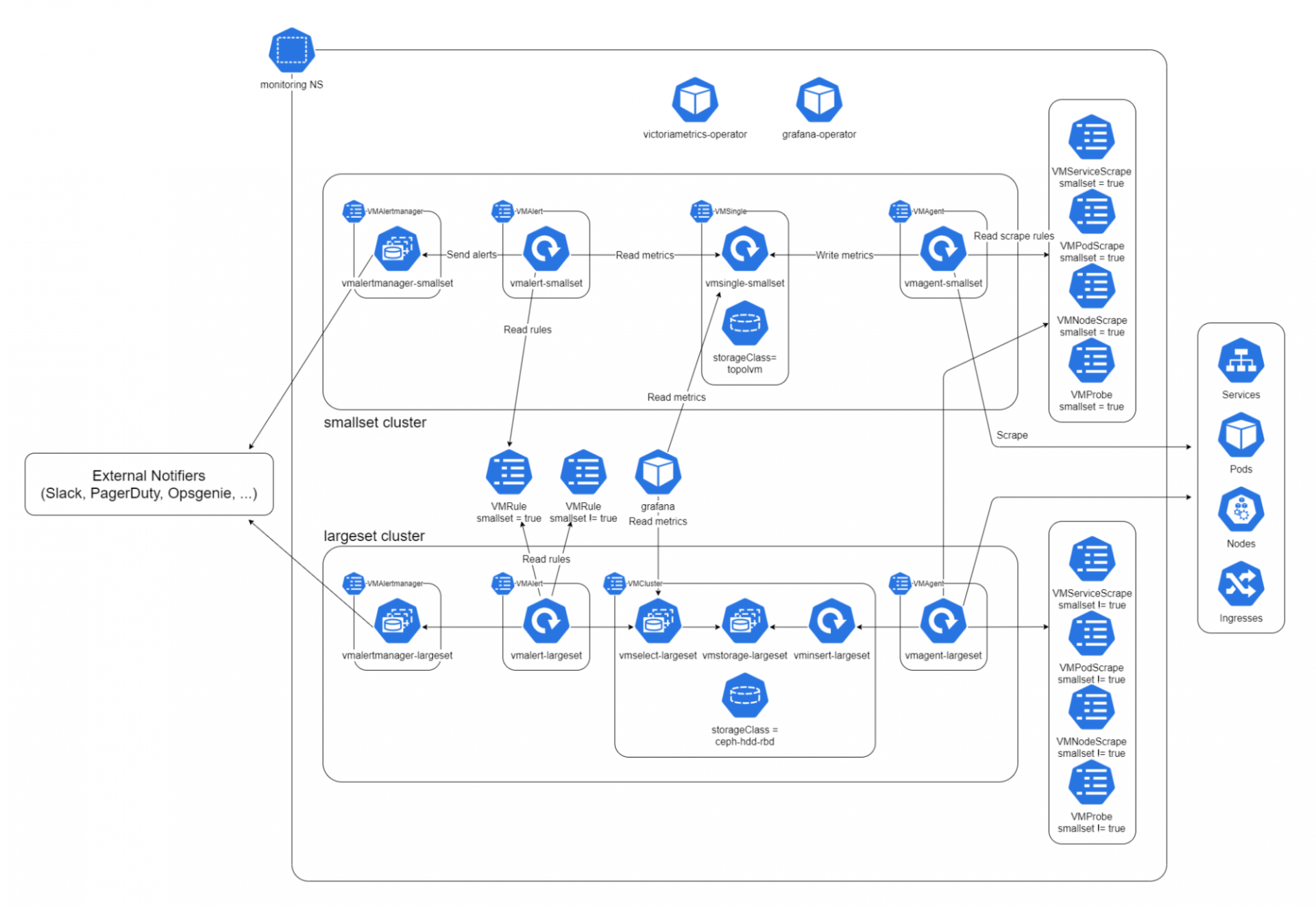Select the Services icon
The image size is (1316, 907).
coord(1241,360)
